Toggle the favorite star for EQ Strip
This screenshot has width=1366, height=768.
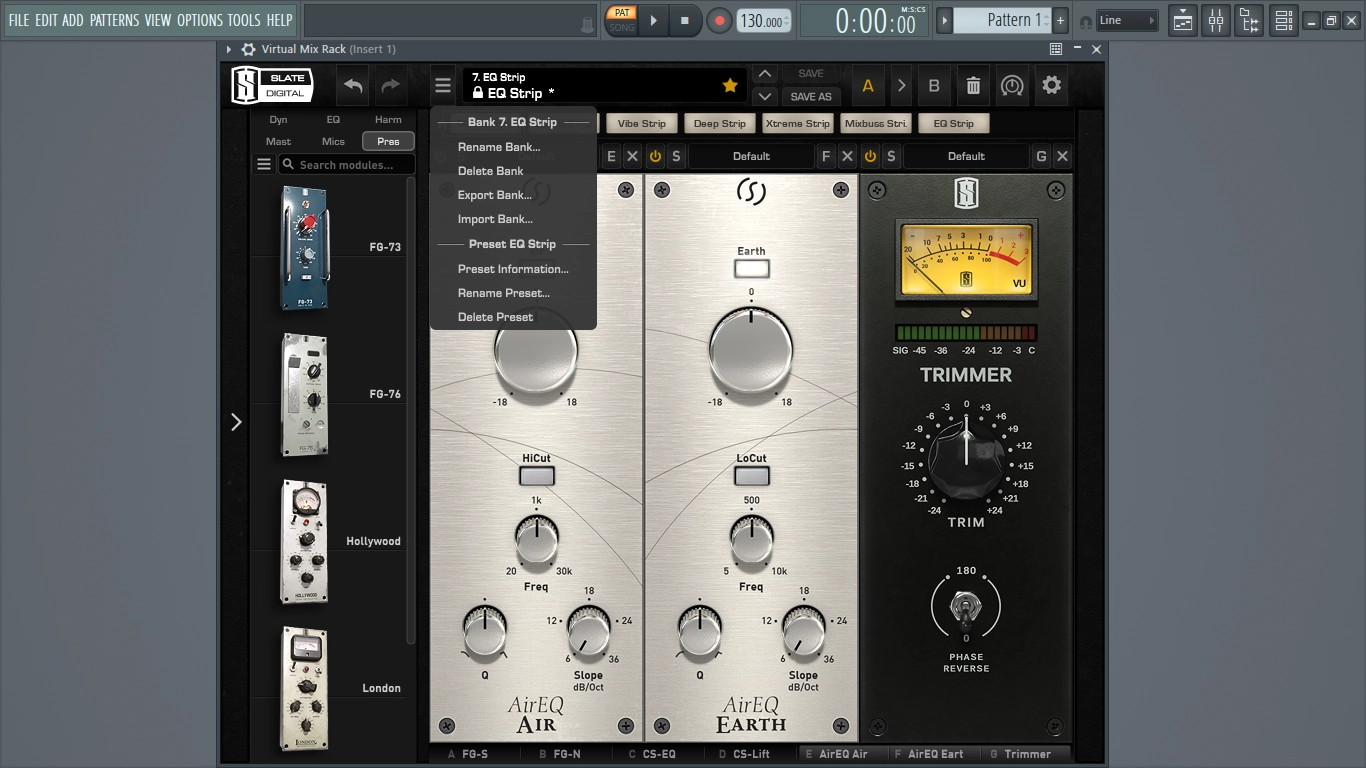tap(730, 86)
